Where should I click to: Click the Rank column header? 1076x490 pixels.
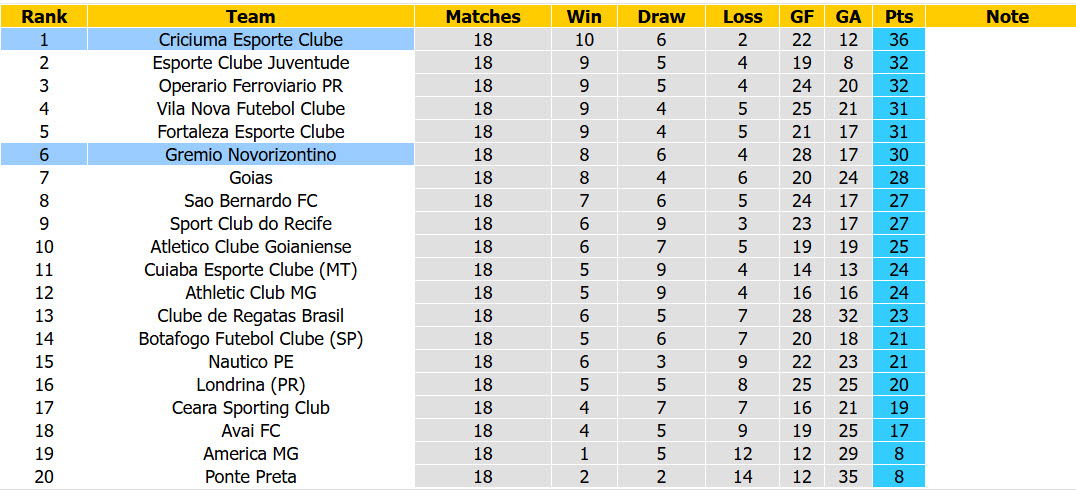tap(43, 17)
